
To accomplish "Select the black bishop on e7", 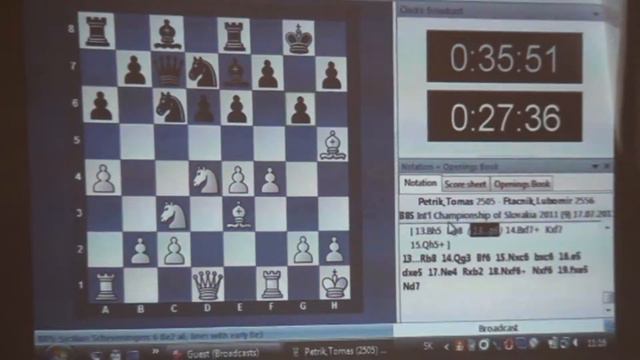I will (x=236, y=73).
